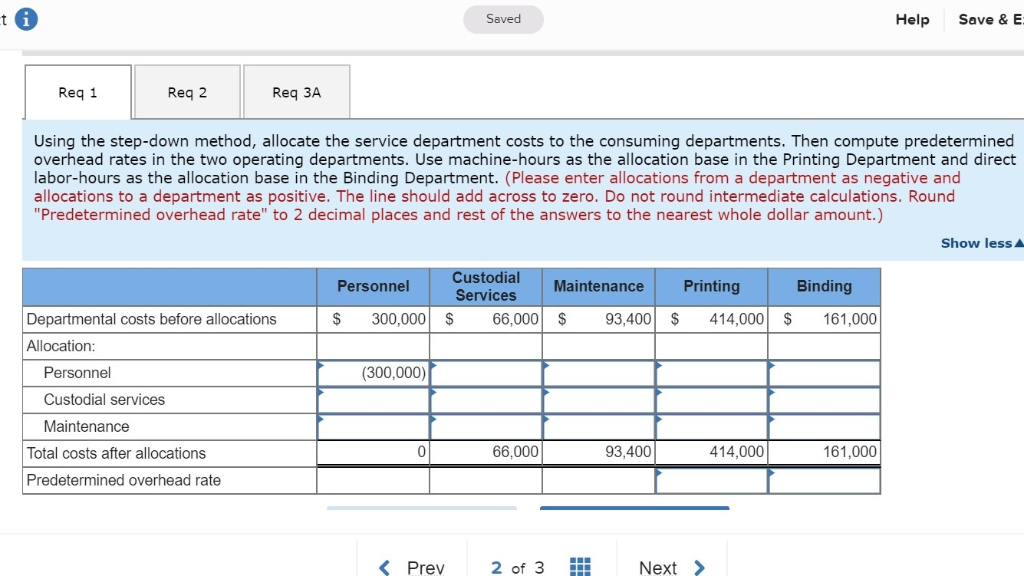Image resolution: width=1024 pixels, height=576 pixels.
Task: Click Departmental costs before allocations label
Action: coord(152,319)
